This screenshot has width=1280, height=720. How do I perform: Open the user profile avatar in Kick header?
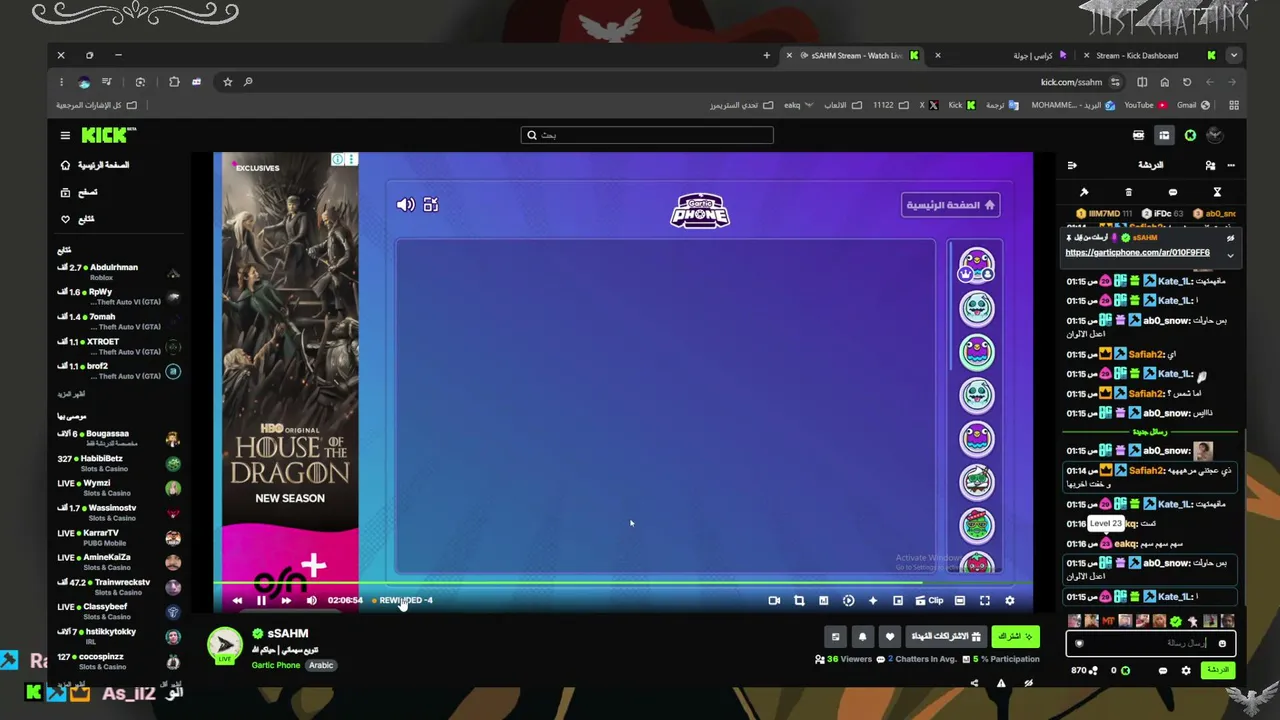coord(1215,135)
